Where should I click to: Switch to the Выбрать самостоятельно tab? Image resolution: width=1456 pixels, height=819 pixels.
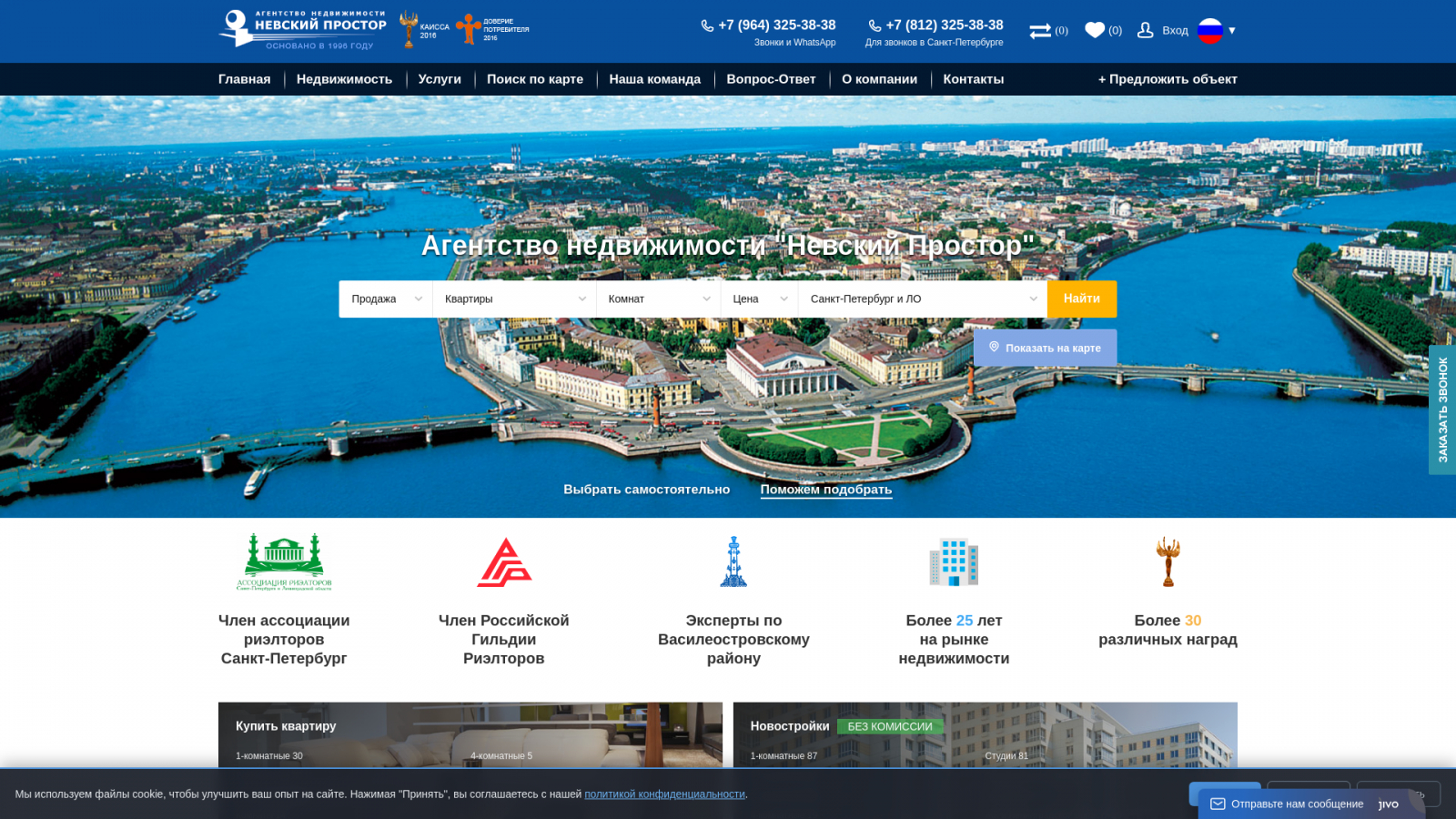647,490
